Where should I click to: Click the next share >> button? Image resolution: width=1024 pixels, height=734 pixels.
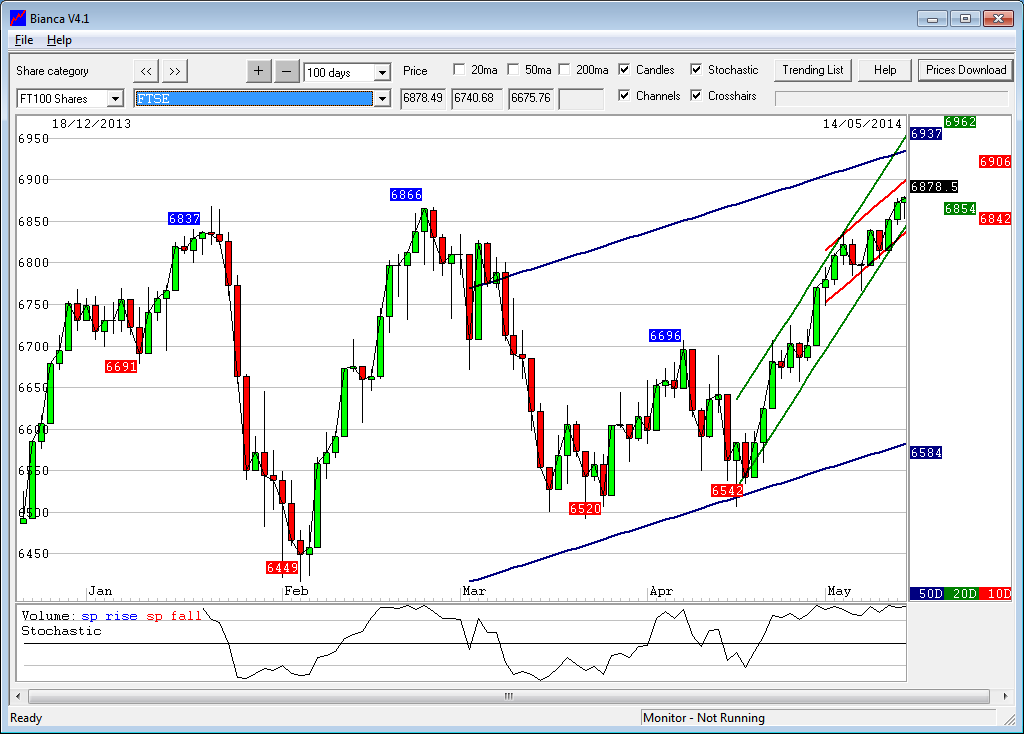(x=174, y=71)
